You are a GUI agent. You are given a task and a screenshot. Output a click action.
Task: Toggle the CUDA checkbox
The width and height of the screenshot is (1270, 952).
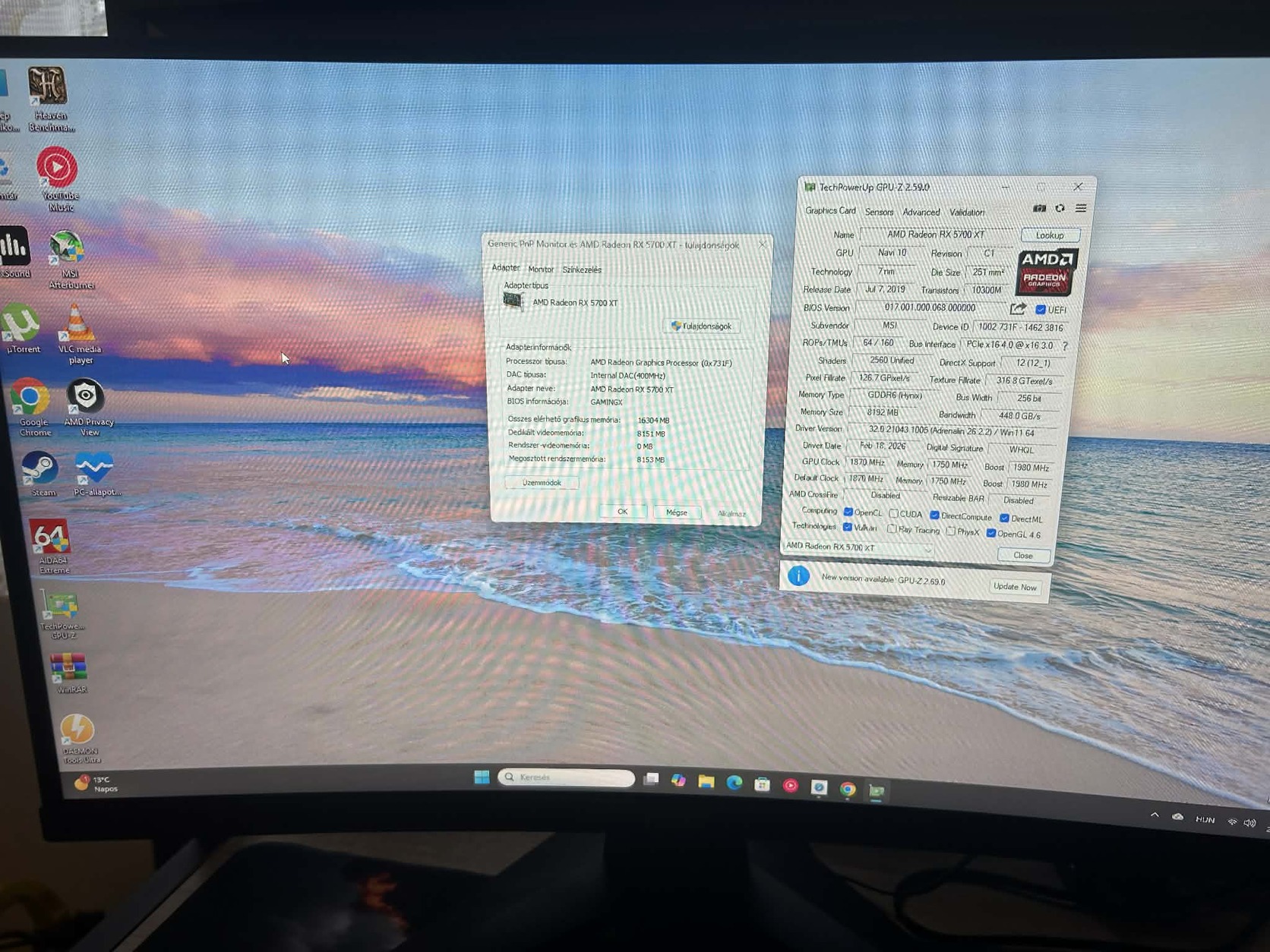click(x=893, y=514)
